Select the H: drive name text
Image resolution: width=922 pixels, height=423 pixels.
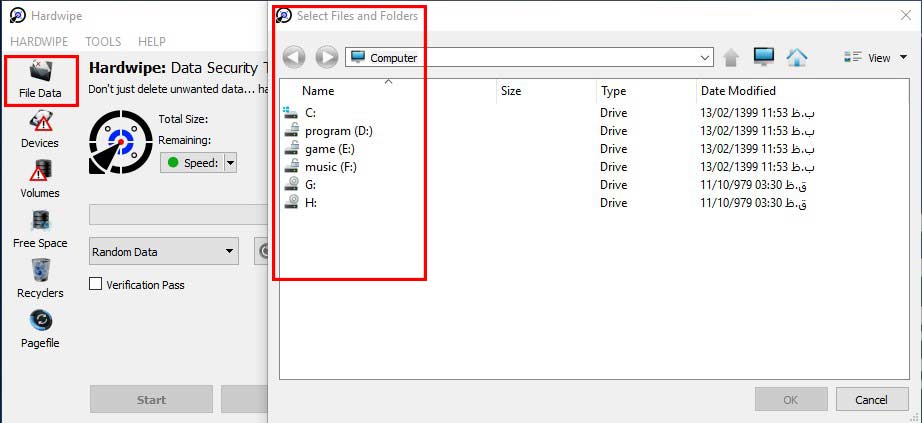(311, 202)
